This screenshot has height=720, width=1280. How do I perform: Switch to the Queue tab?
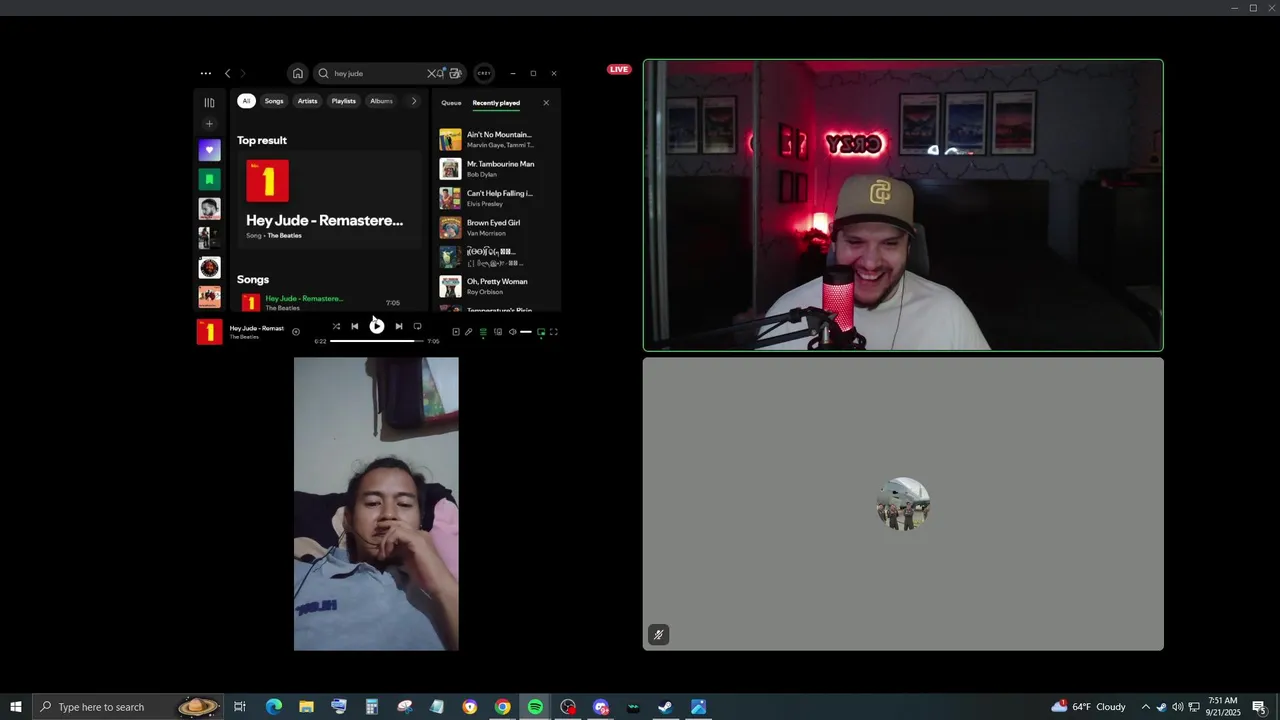pos(451,103)
